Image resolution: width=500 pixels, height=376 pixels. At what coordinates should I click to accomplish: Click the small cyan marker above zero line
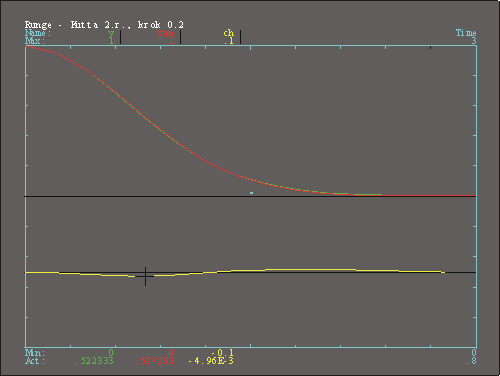tap(251, 193)
